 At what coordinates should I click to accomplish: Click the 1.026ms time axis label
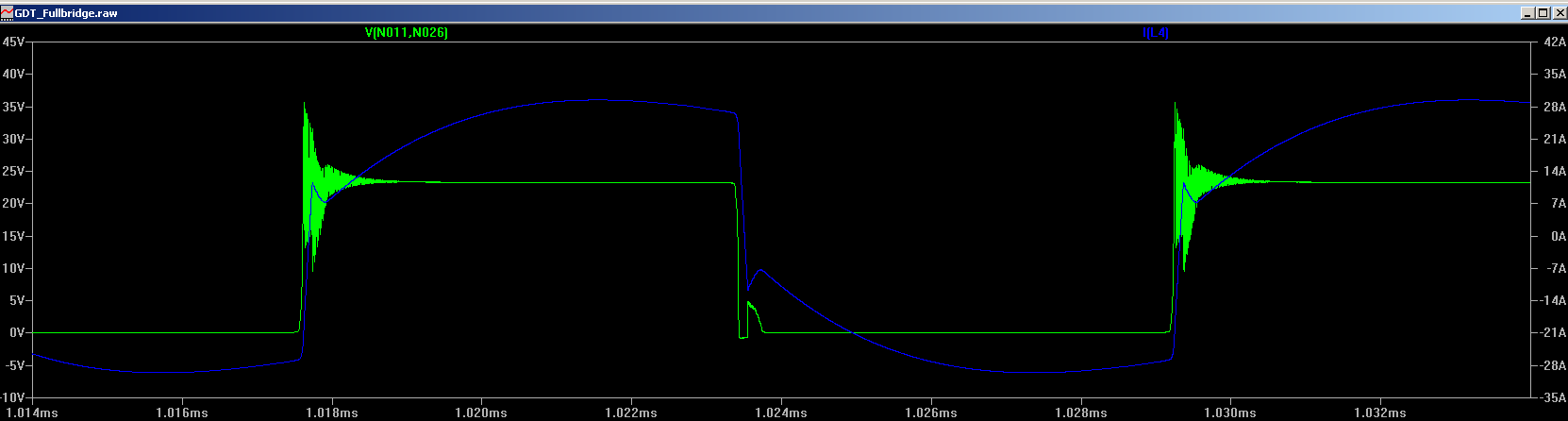click(x=931, y=413)
